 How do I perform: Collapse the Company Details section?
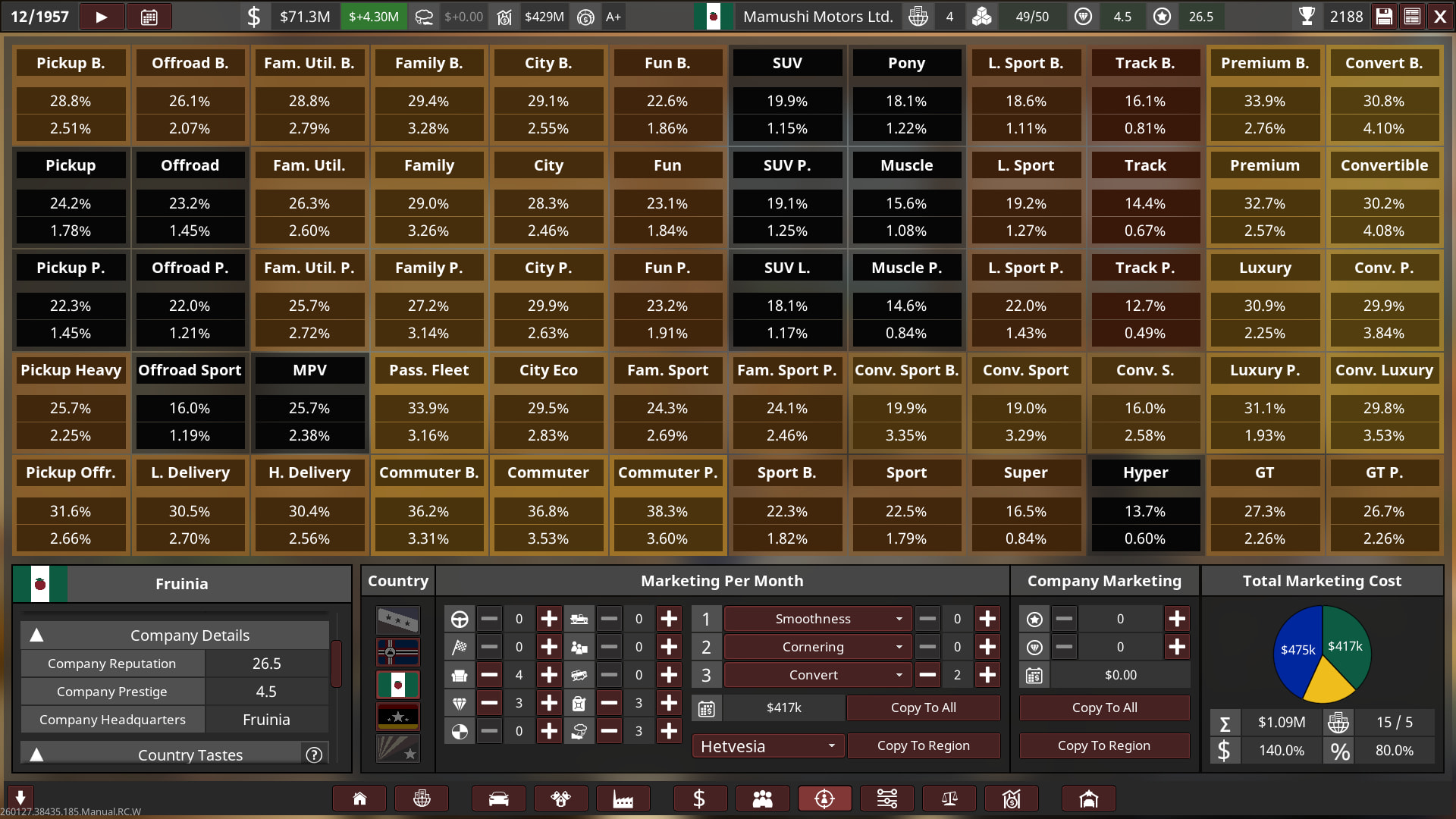coord(36,635)
